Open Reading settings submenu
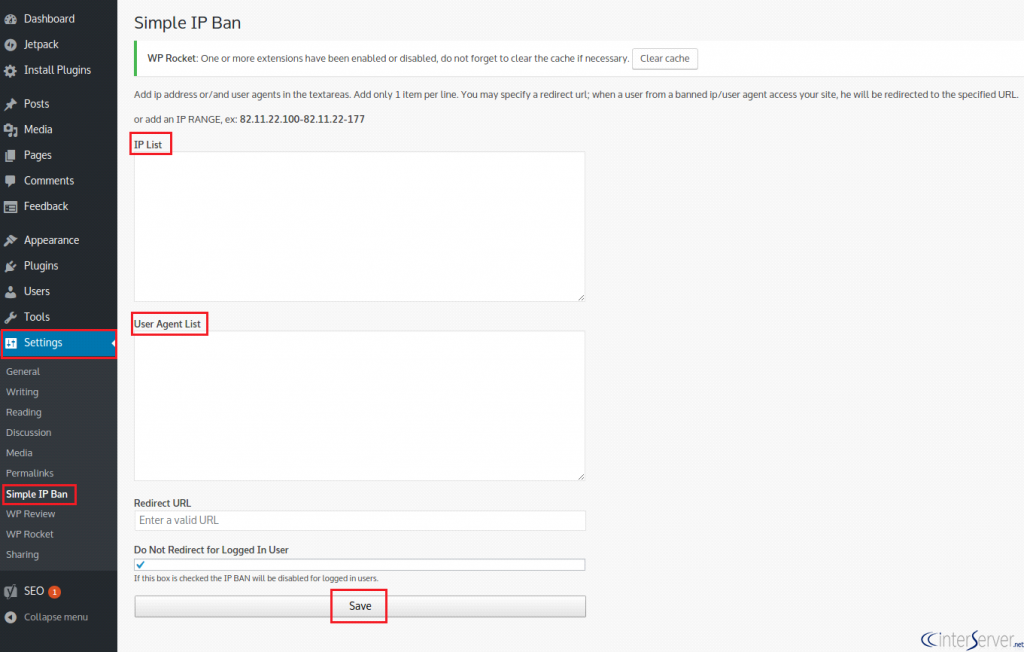Image resolution: width=1024 pixels, height=652 pixels. coord(24,412)
